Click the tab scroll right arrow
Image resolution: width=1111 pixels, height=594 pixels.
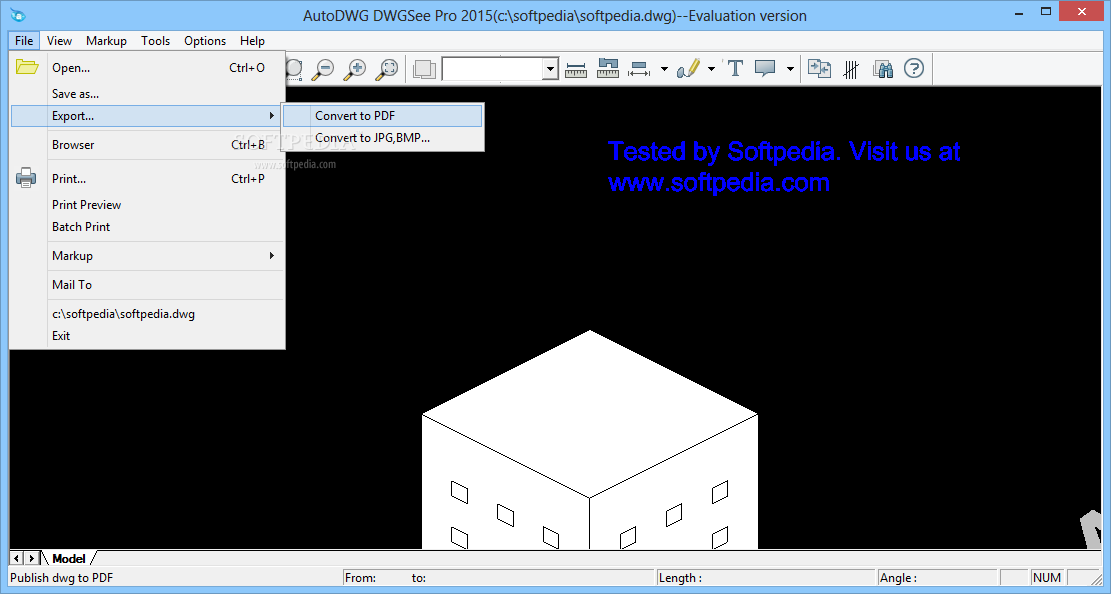[31, 559]
